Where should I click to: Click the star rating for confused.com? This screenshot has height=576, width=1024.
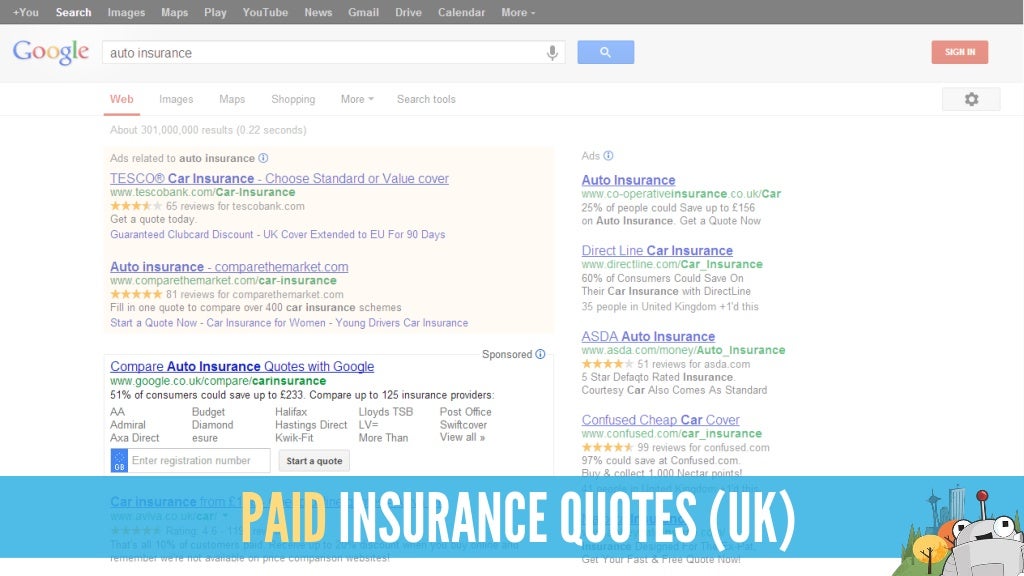point(607,447)
